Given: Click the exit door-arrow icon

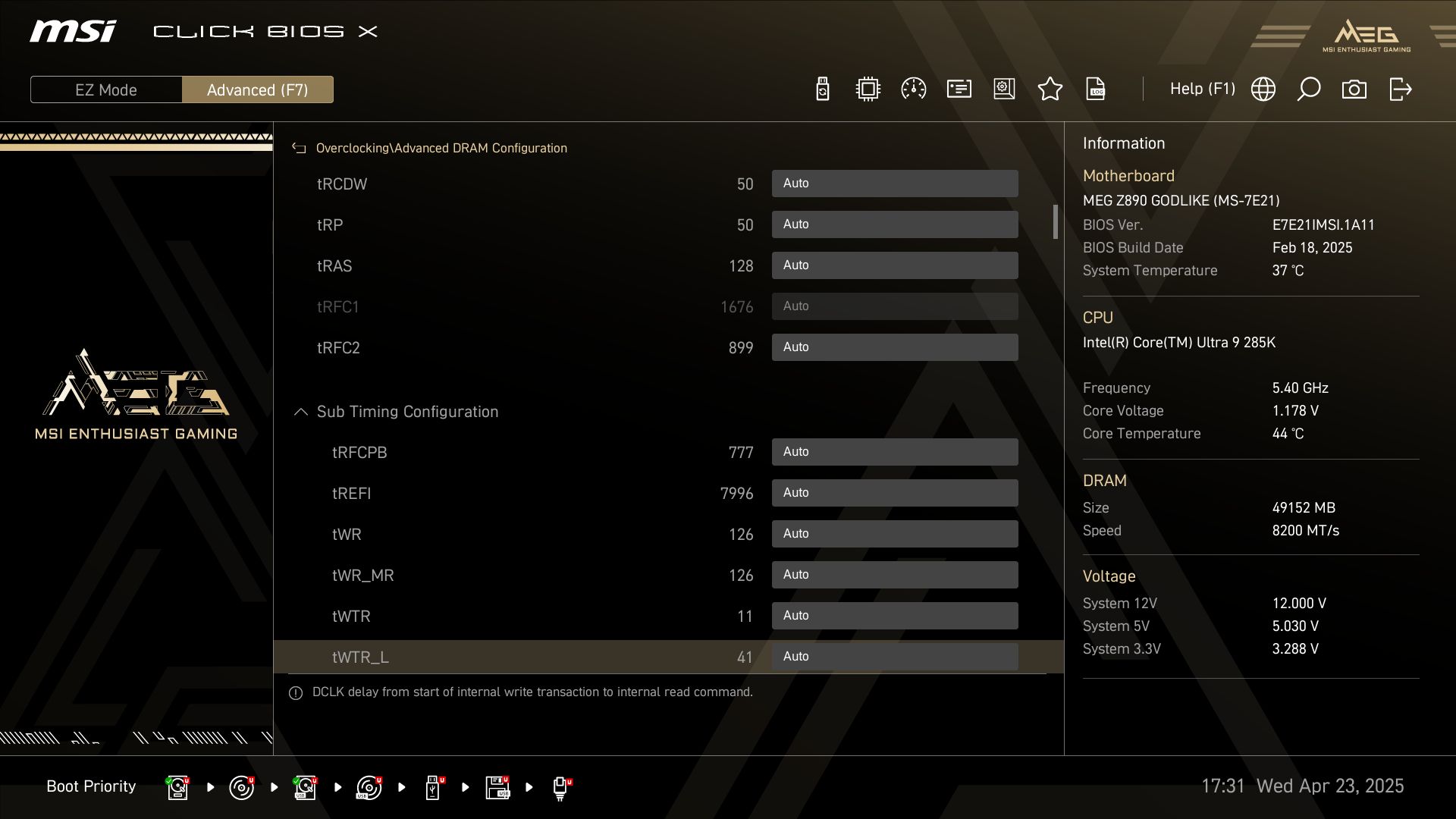Looking at the screenshot, I should 1400,89.
